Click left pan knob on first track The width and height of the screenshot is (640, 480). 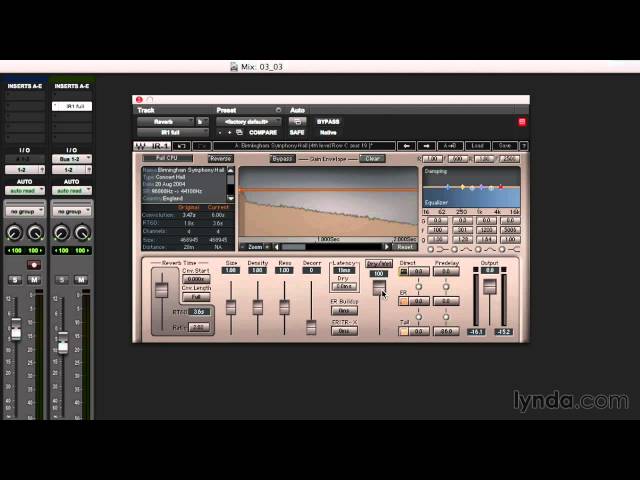(x=14, y=232)
